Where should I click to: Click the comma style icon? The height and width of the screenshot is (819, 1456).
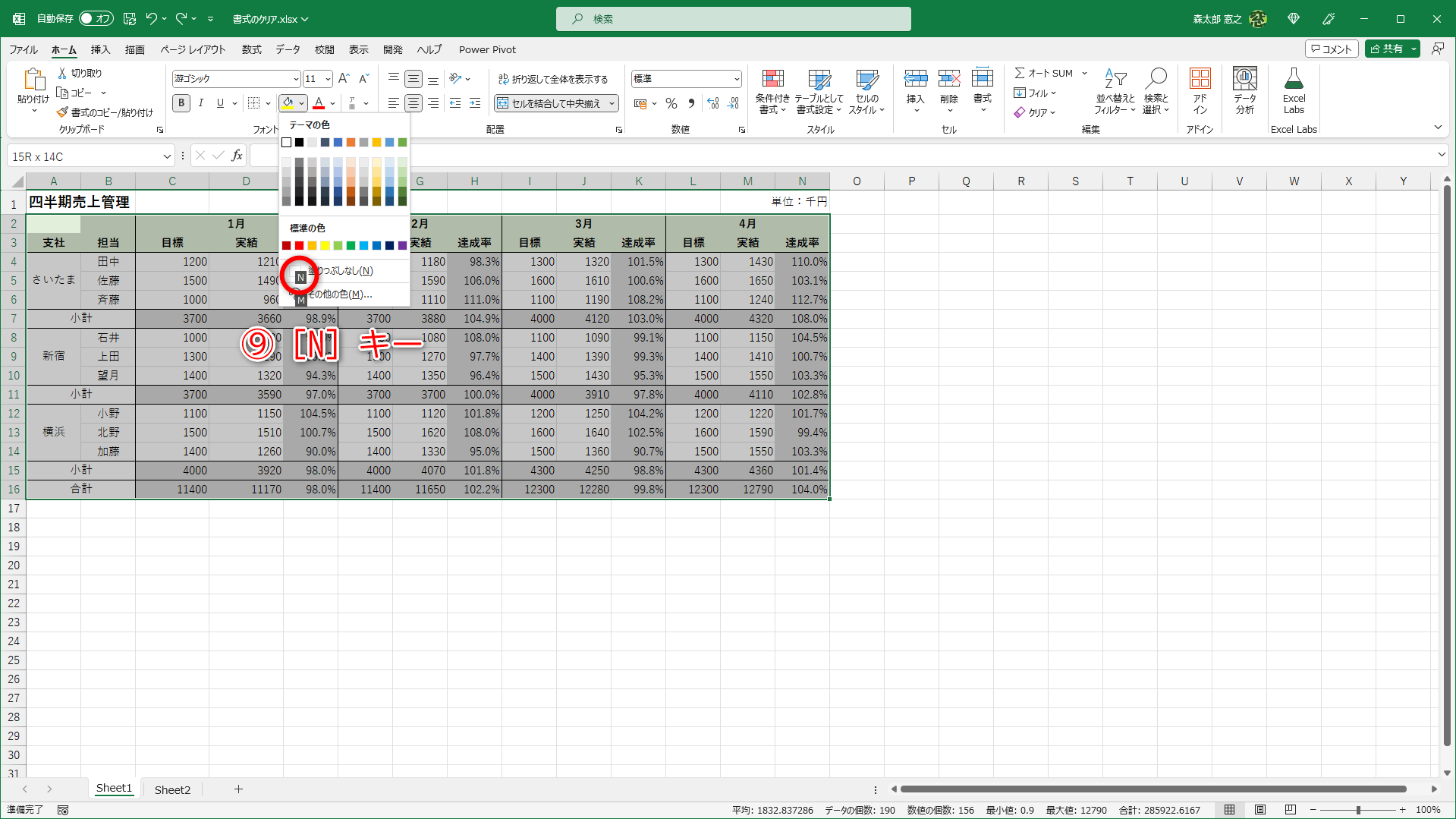691,103
